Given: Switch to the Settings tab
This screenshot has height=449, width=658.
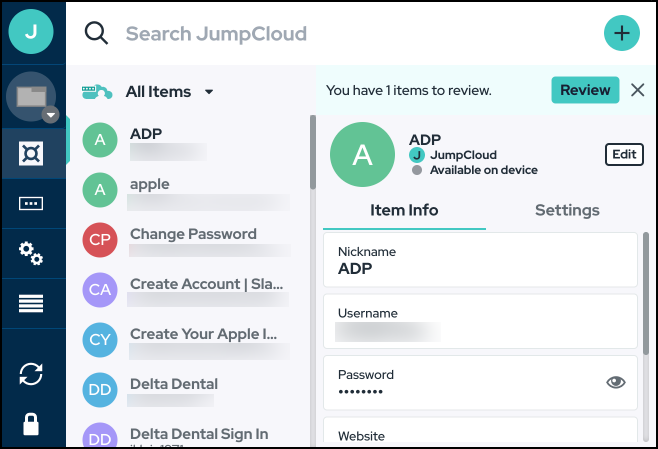Looking at the screenshot, I should (567, 211).
